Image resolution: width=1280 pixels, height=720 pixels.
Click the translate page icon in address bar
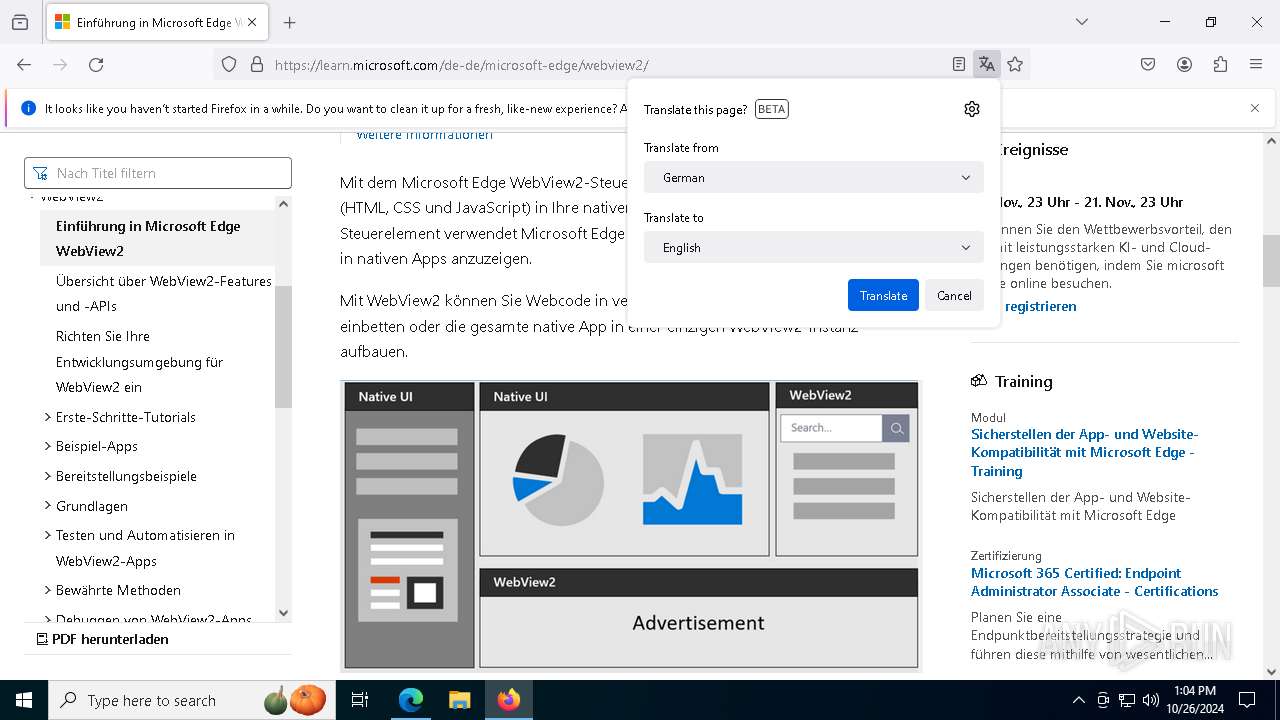coord(987,64)
